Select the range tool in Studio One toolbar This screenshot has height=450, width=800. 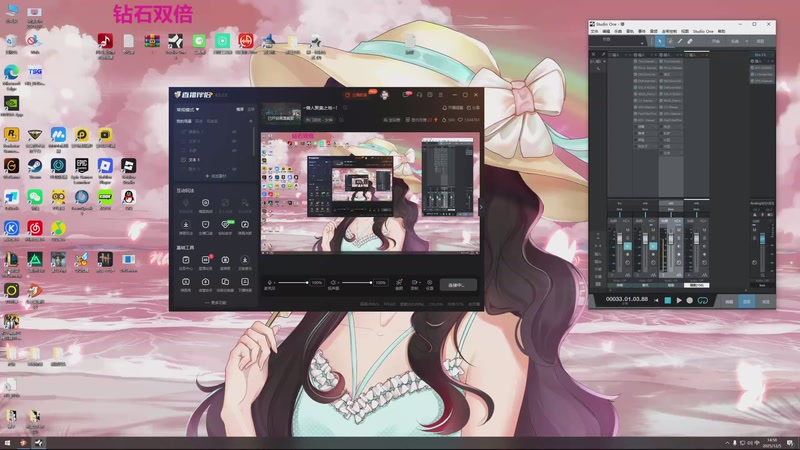pos(670,41)
